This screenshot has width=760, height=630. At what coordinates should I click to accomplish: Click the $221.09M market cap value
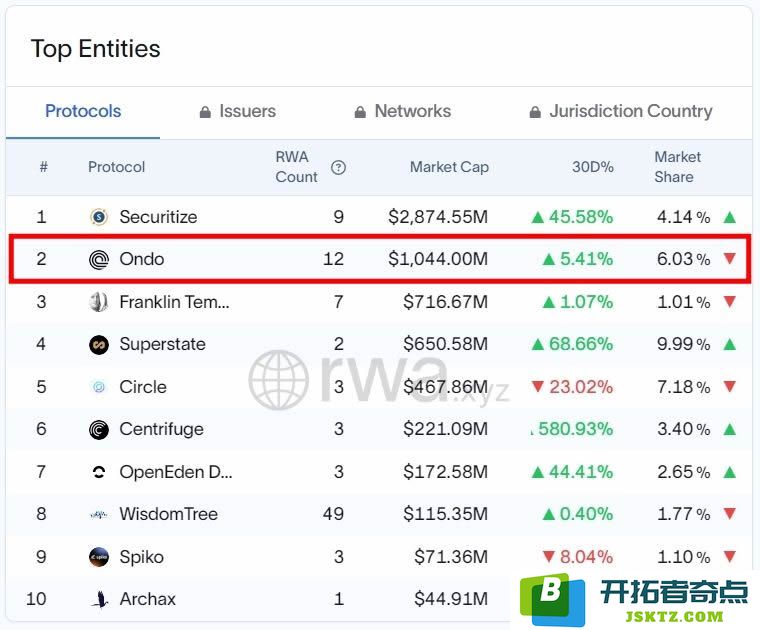pos(445,429)
